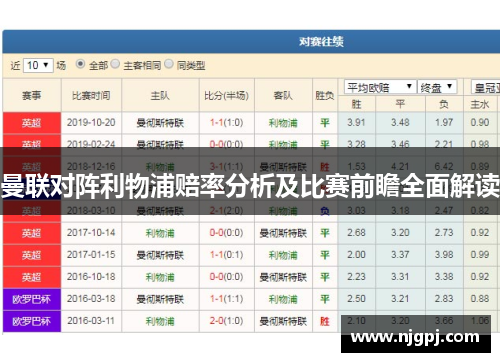Click the 主水 column header
This screenshot has width=500, height=362.
[x=480, y=104]
